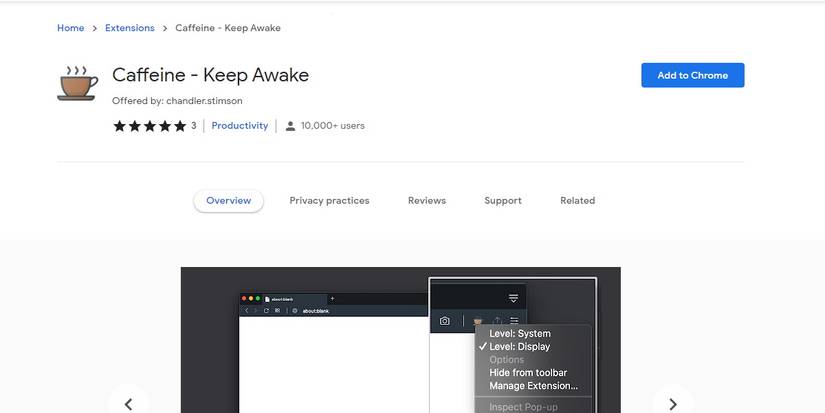The height and width of the screenshot is (413, 825).
Task: Click the rating count number 3
Action: click(194, 126)
